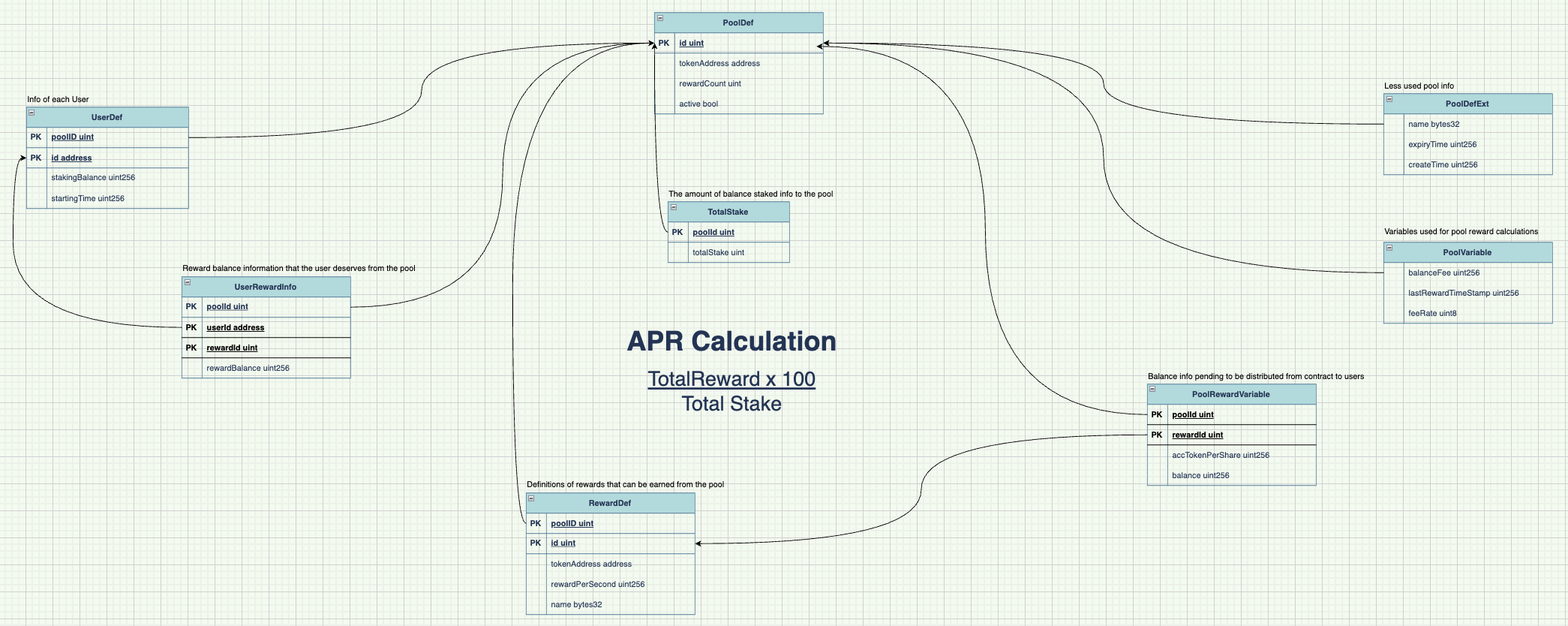Click the accTokenPerShare uint256 row
The image size is (1568, 626).
click(1221, 456)
